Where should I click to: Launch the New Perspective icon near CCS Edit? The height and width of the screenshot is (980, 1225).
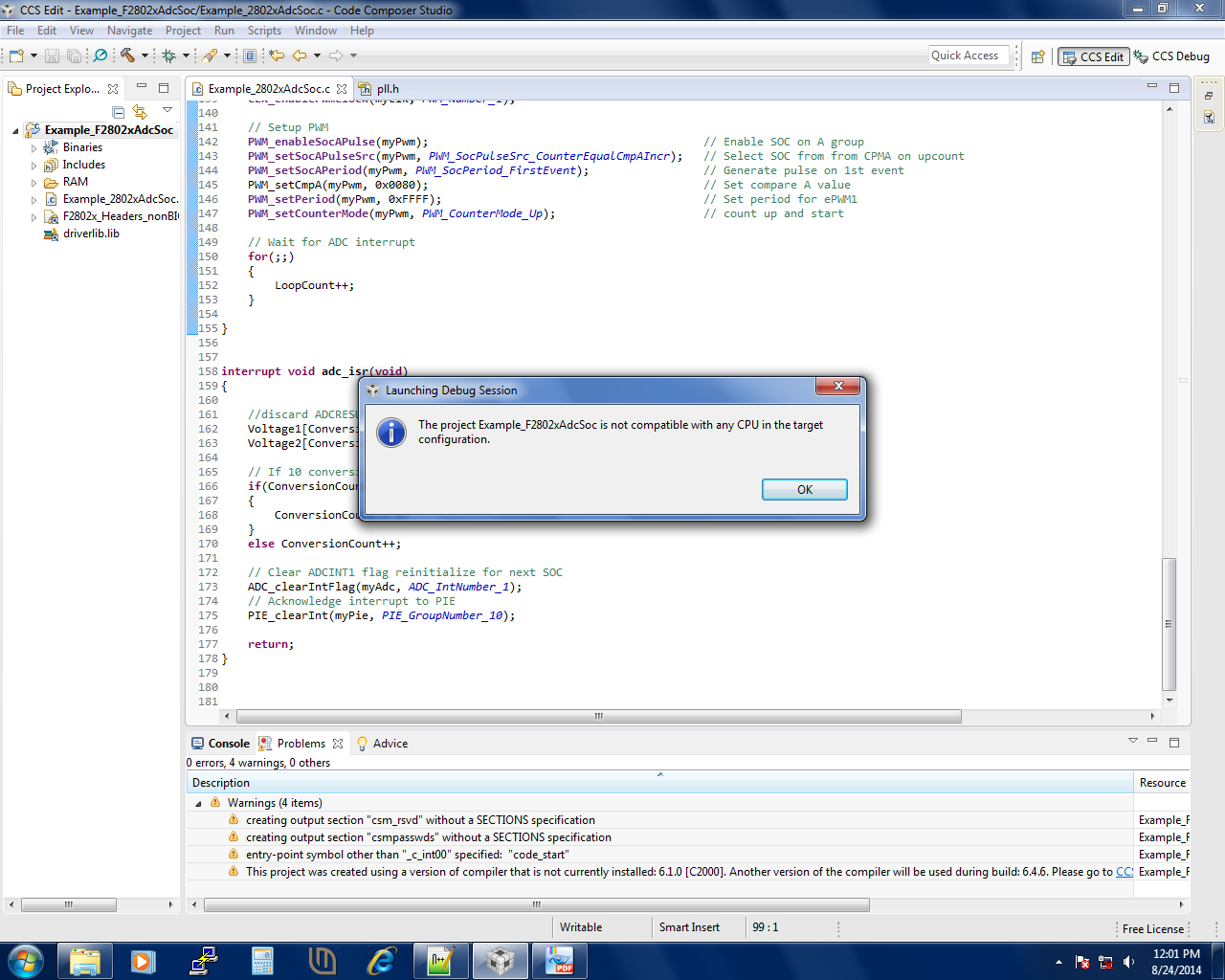[x=1037, y=56]
